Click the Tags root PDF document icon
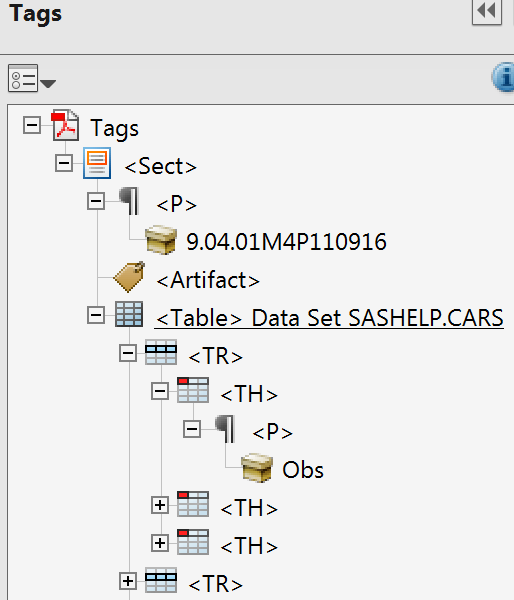Viewport: 514px width, 600px height. pyautogui.click(x=65, y=125)
